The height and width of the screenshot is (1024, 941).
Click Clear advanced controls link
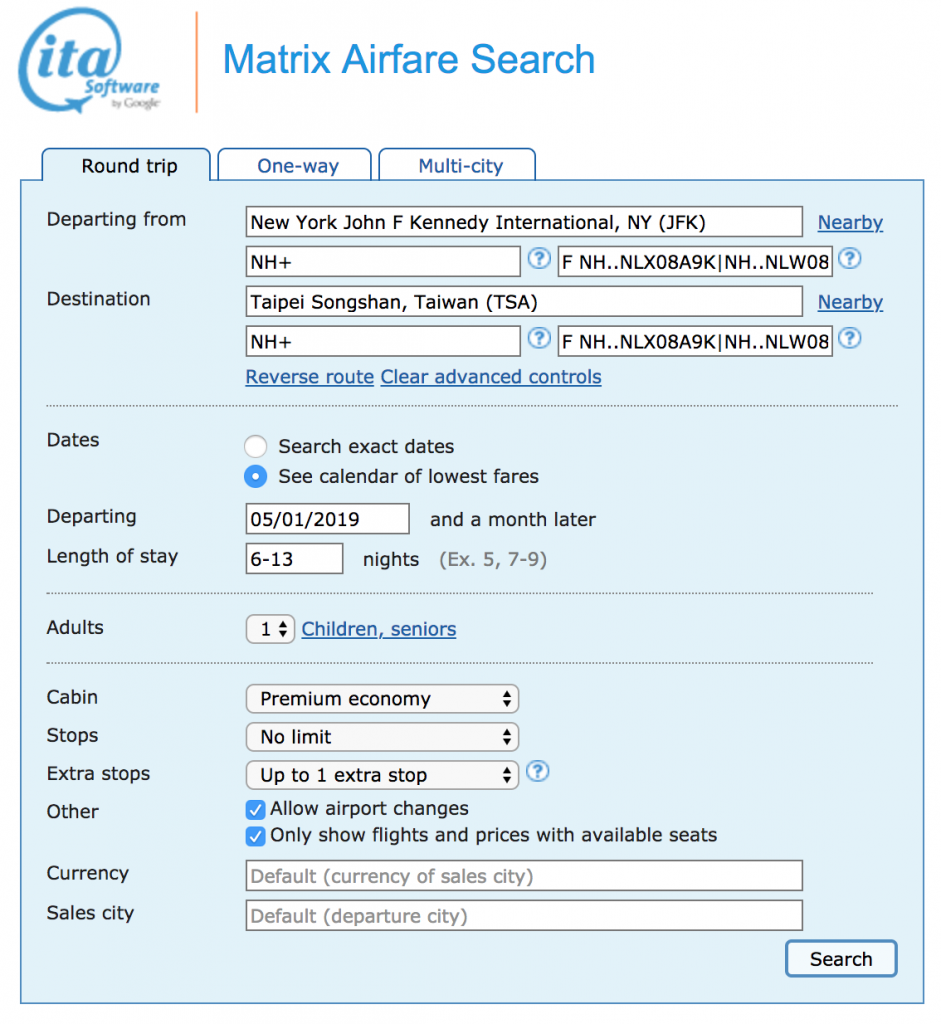coord(491,377)
